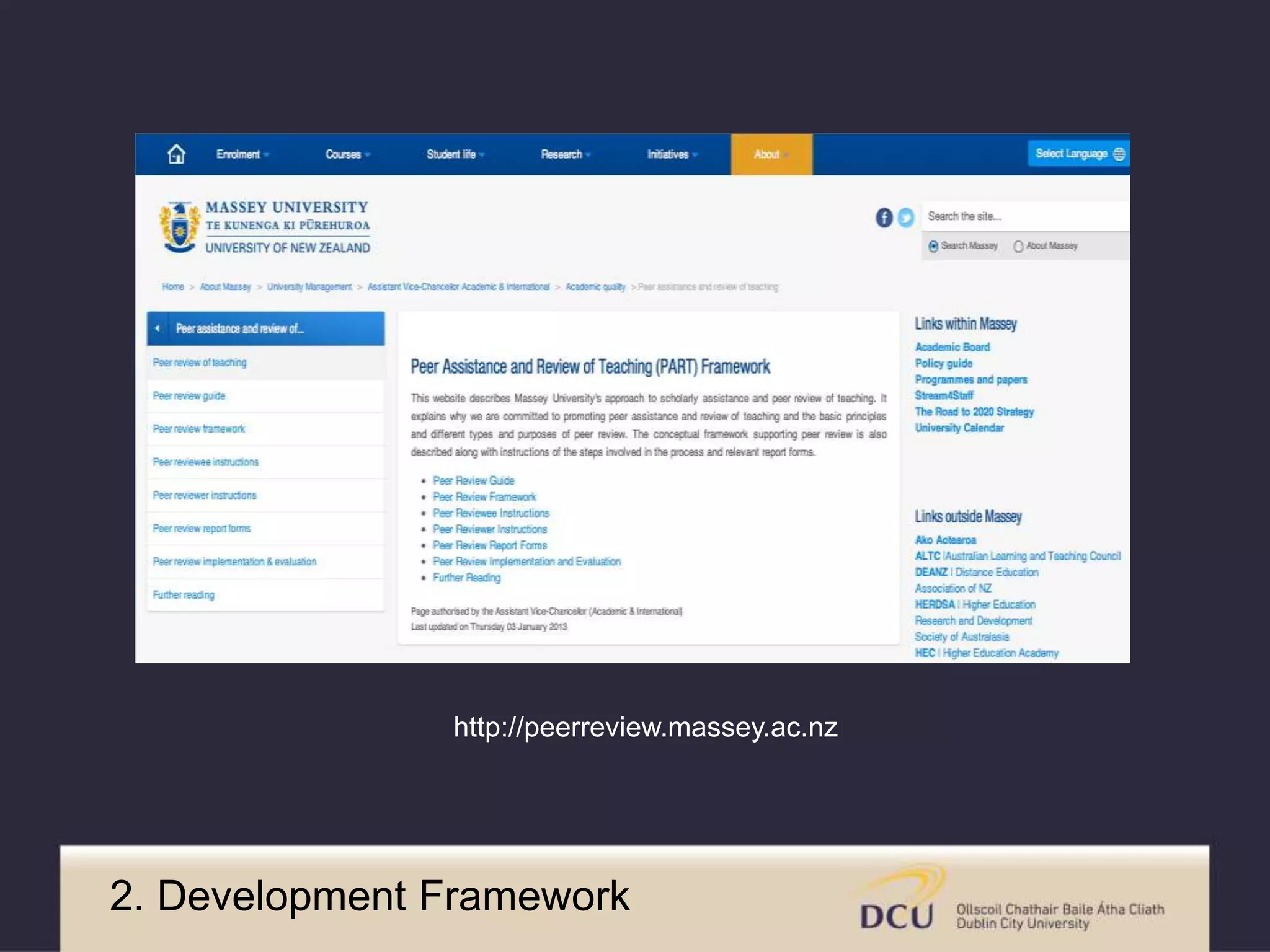The width and height of the screenshot is (1270, 952).
Task: Open Programmes and papers link
Action: tap(971, 379)
